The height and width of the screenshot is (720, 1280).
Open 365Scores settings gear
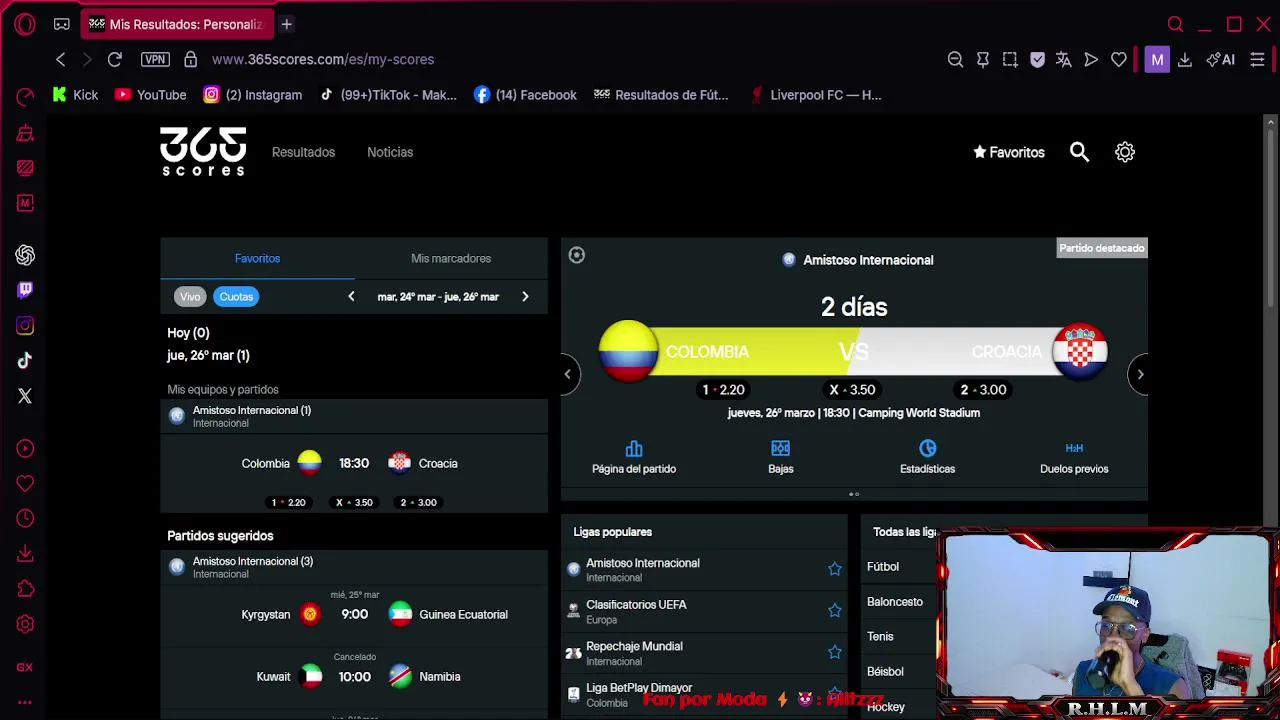click(x=1125, y=152)
